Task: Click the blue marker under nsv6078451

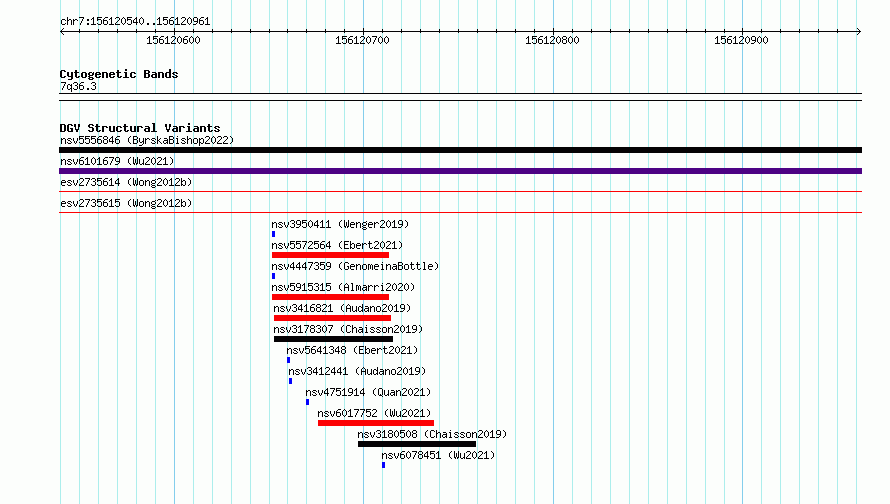Action: (x=384, y=465)
